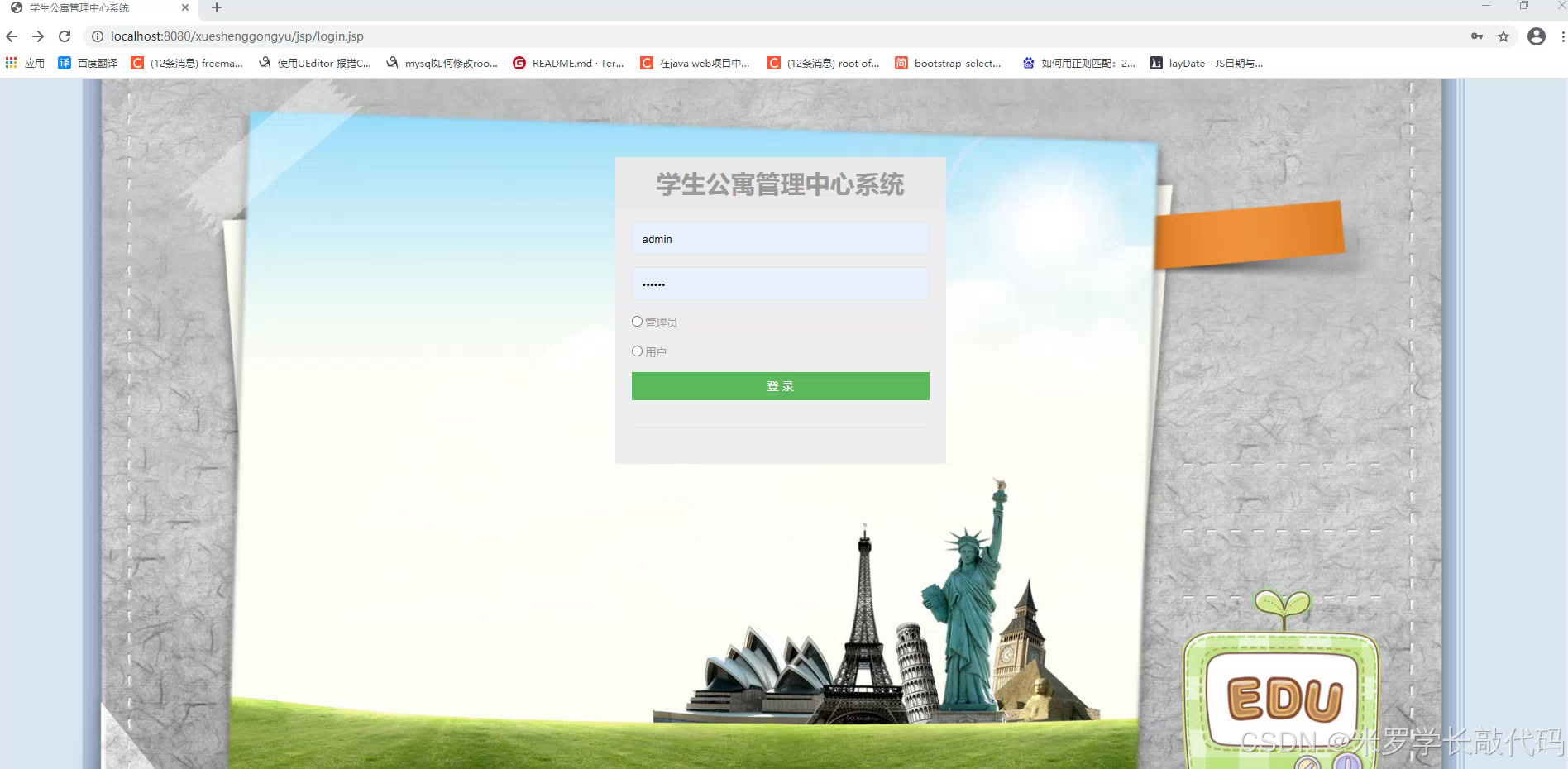Open the saved passwords key icon

[1477, 36]
